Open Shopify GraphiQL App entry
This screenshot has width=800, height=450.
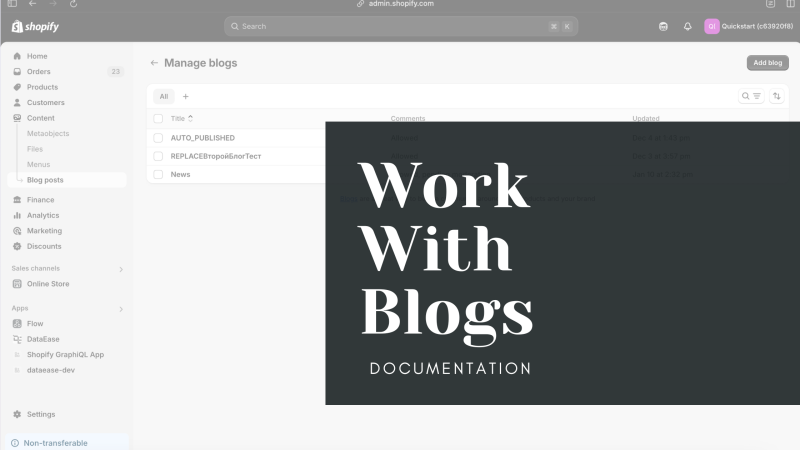coord(65,355)
